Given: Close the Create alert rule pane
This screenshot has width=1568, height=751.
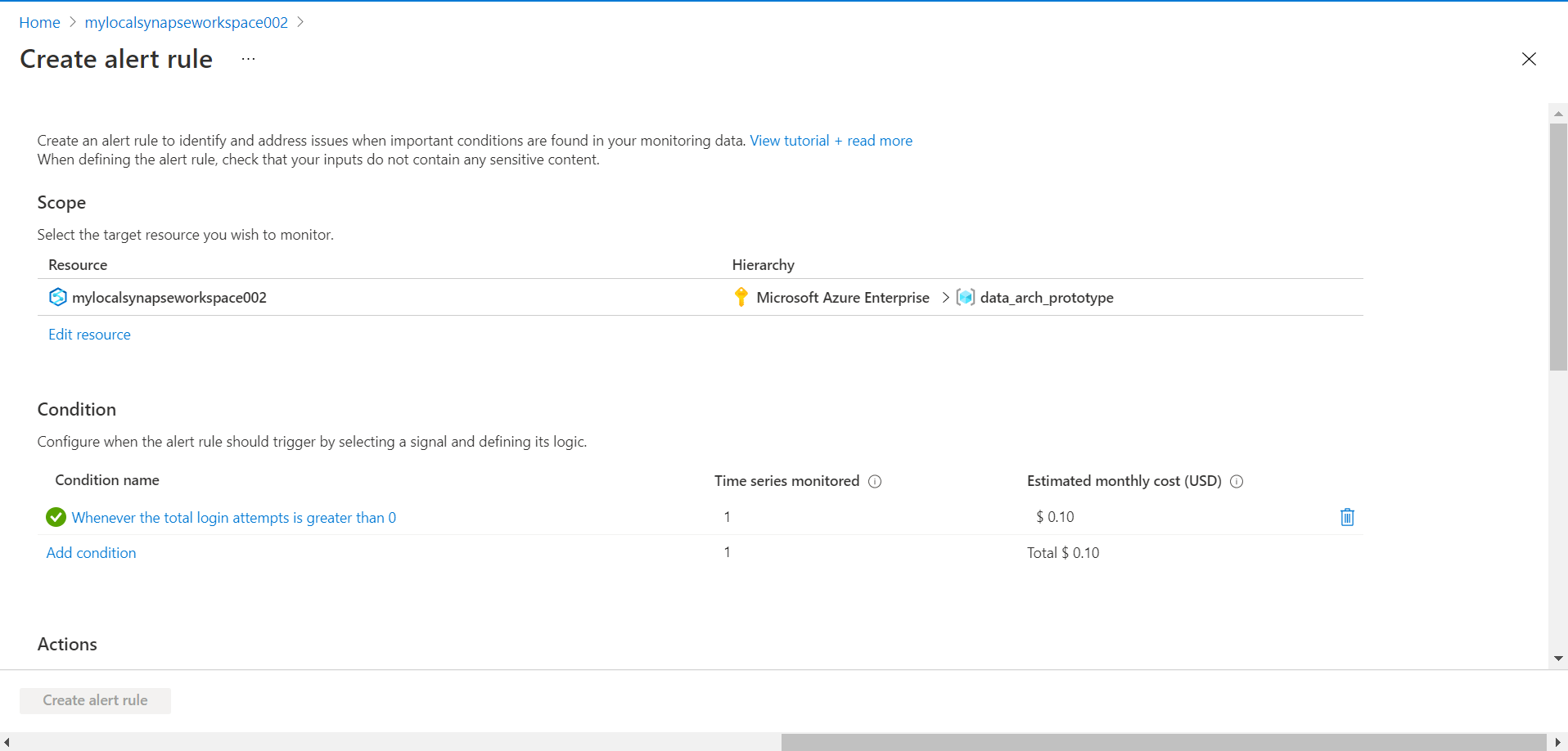Looking at the screenshot, I should click(1529, 59).
